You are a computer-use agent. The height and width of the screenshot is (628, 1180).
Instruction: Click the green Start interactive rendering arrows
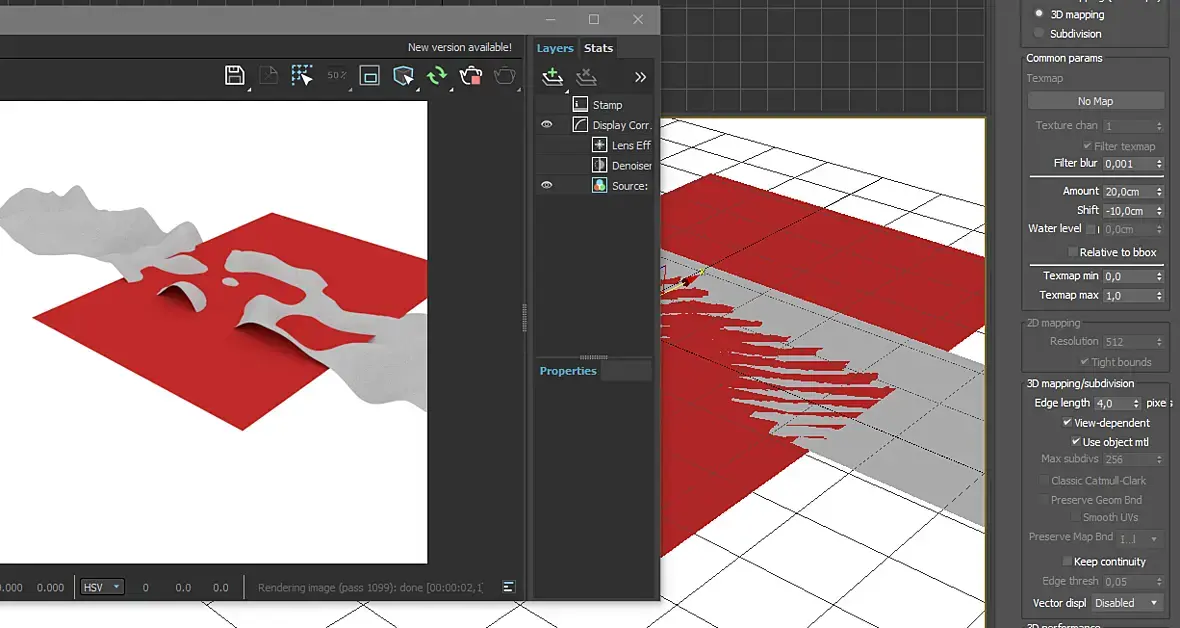click(437, 76)
